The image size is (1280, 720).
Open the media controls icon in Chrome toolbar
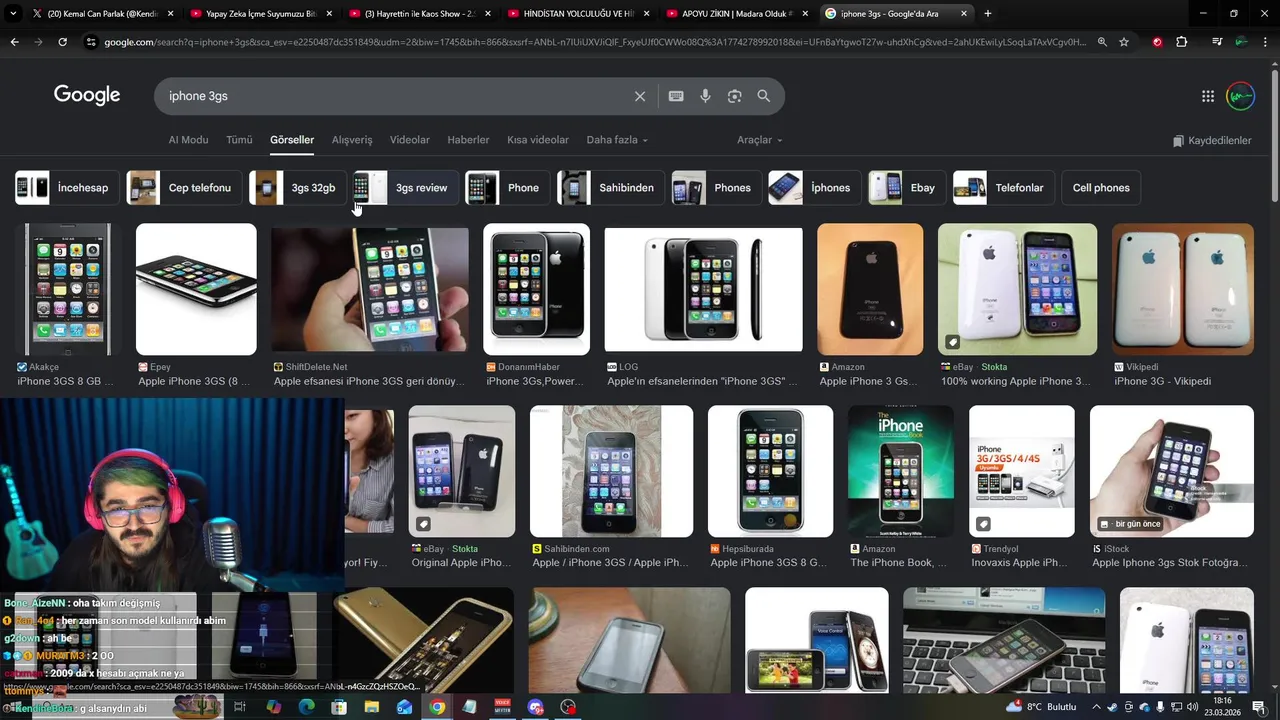click(1217, 42)
